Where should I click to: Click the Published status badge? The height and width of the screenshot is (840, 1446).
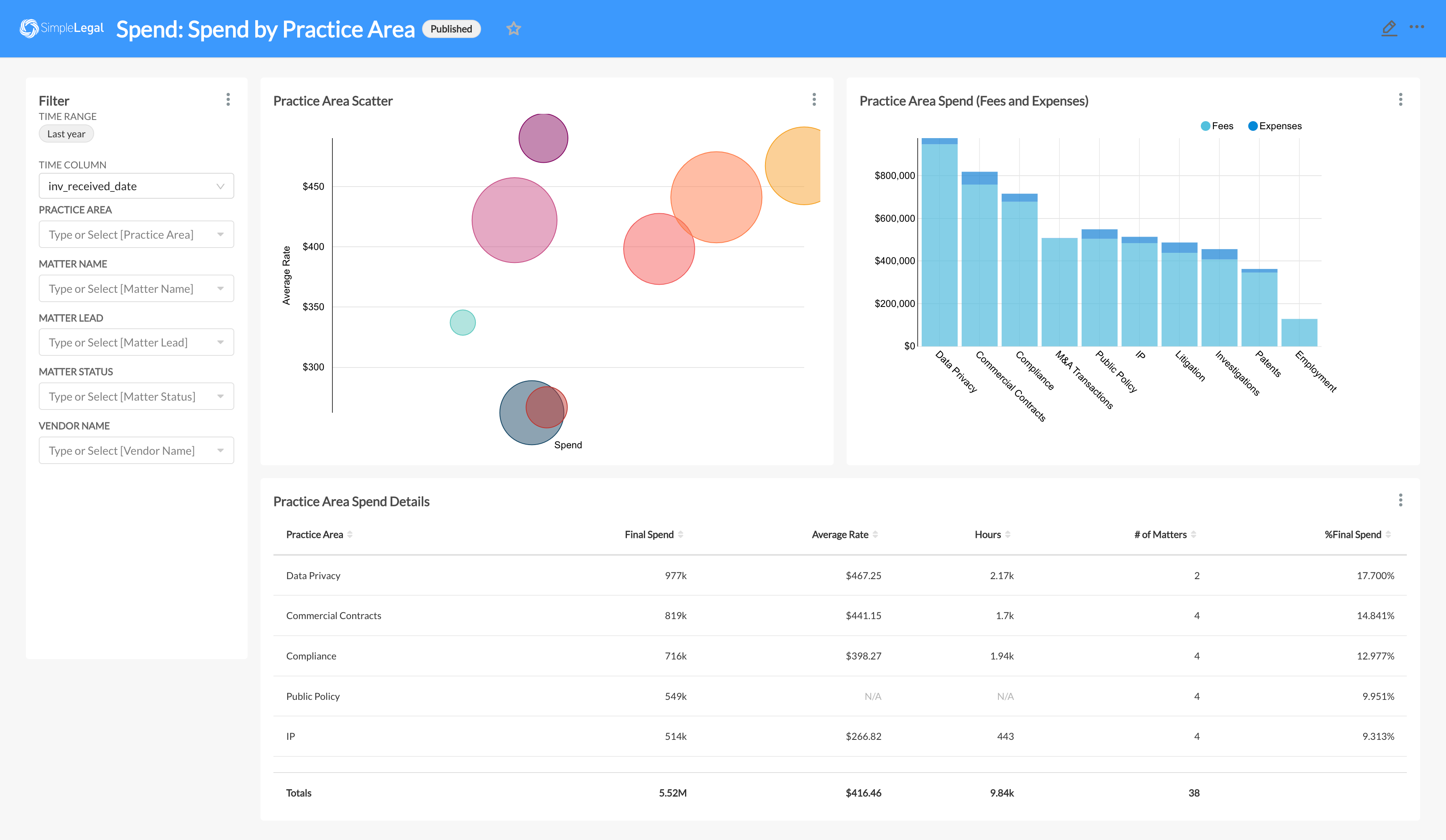[x=451, y=29]
